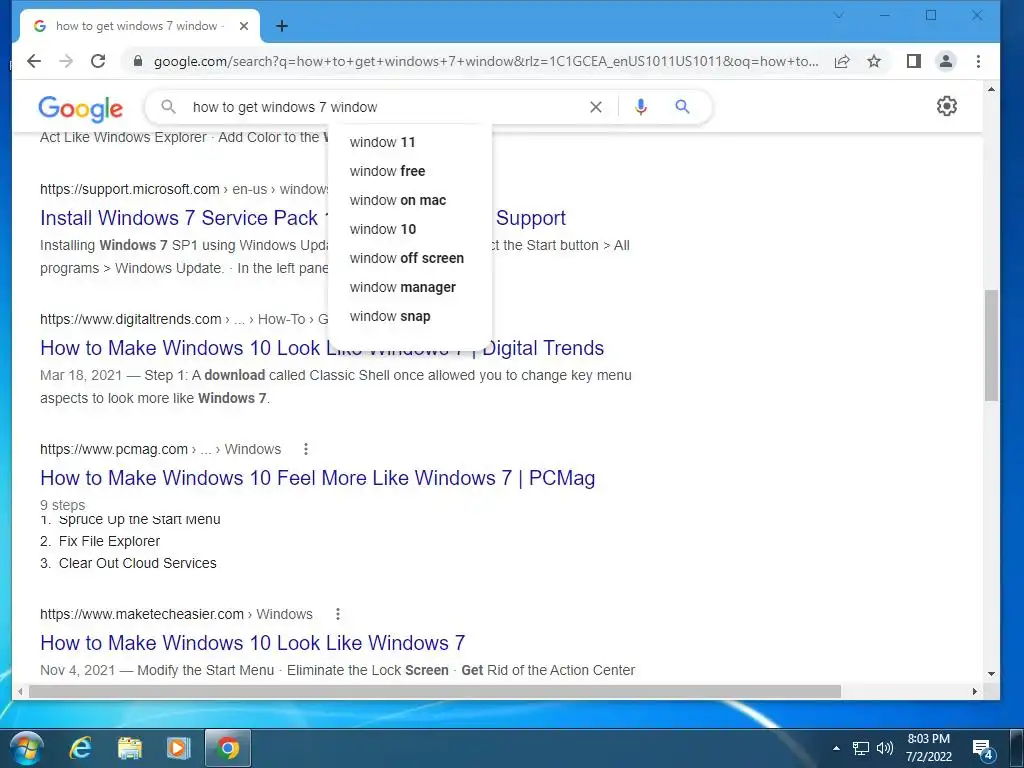Open a new tab with plus button
Viewport: 1024px width, 768px height.
tap(281, 26)
